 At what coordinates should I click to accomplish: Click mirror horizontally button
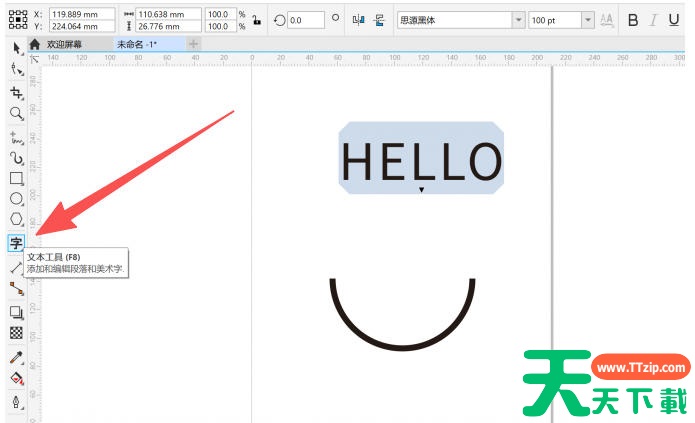[x=359, y=20]
